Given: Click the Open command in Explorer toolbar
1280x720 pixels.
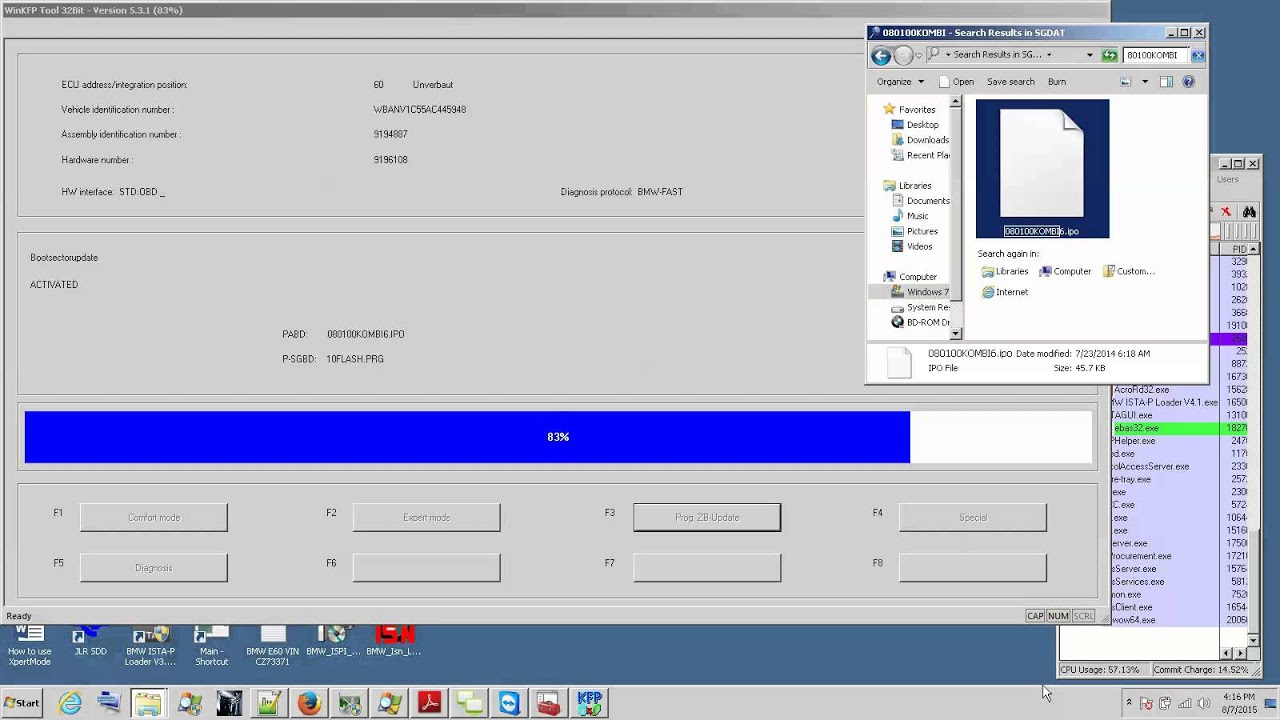Looking at the screenshot, I should tap(956, 82).
